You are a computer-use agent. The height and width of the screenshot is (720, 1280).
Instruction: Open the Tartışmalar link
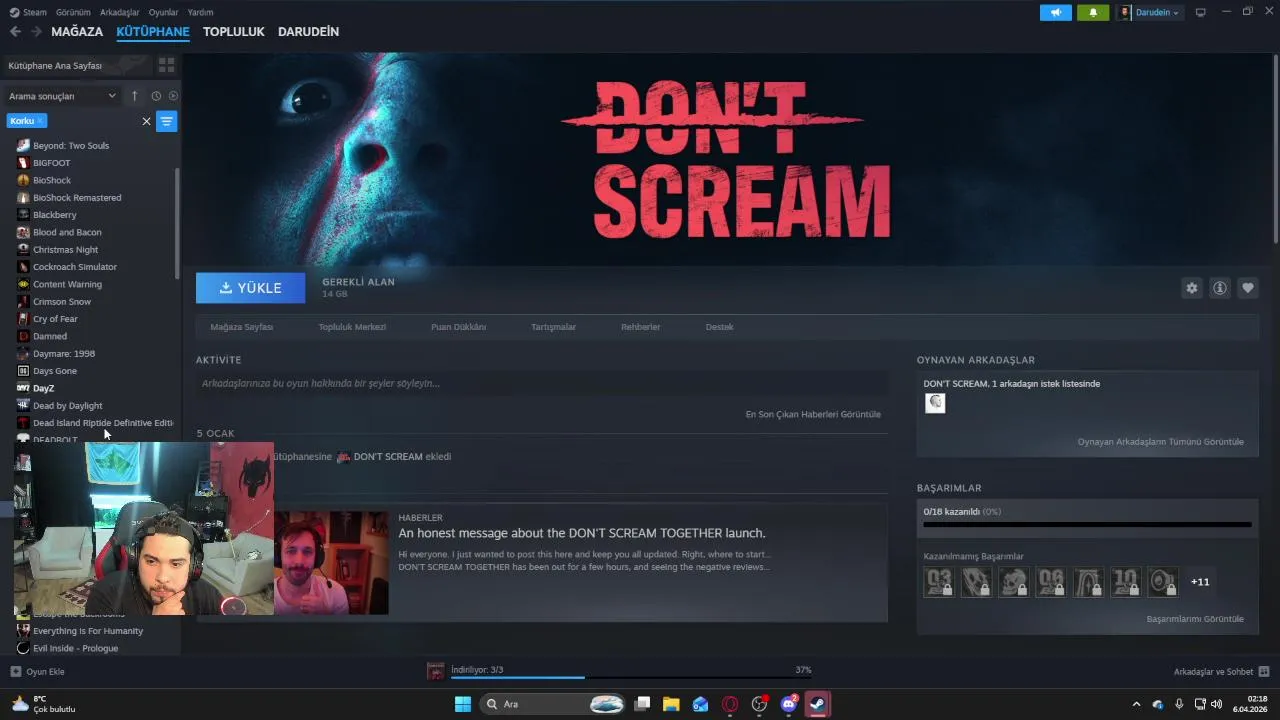click(x=553, y=327)
